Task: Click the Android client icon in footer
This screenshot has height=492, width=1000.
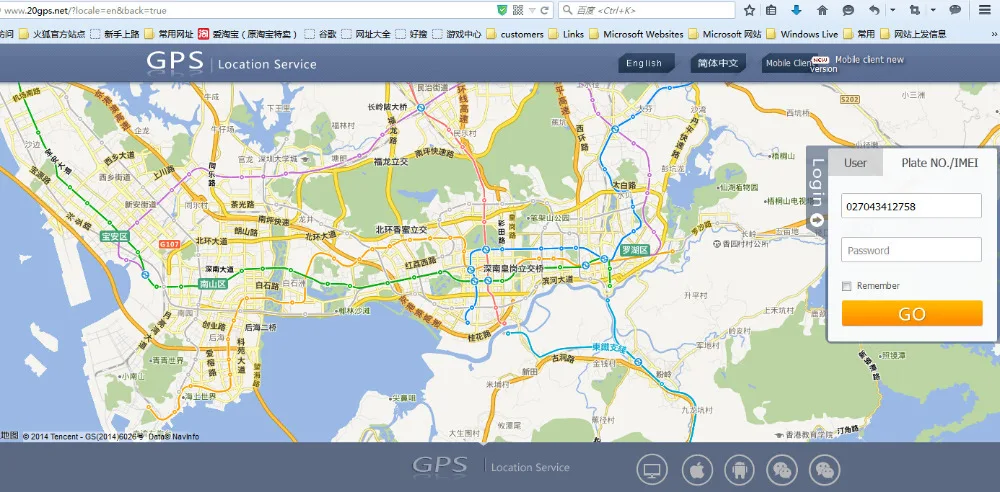Action: click(x=739, y=471)
